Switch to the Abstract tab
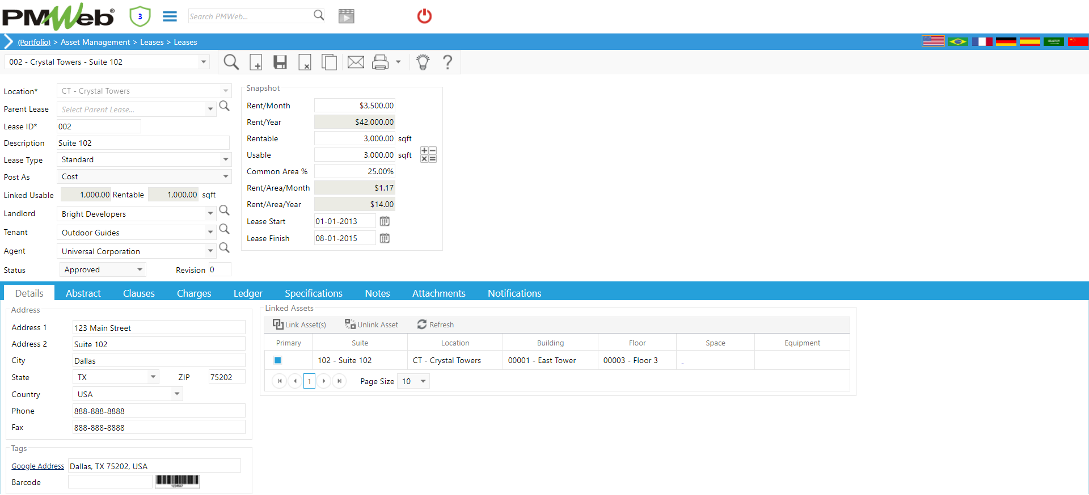The width and height of the screenshot is (1089, 495). (83, 293)
